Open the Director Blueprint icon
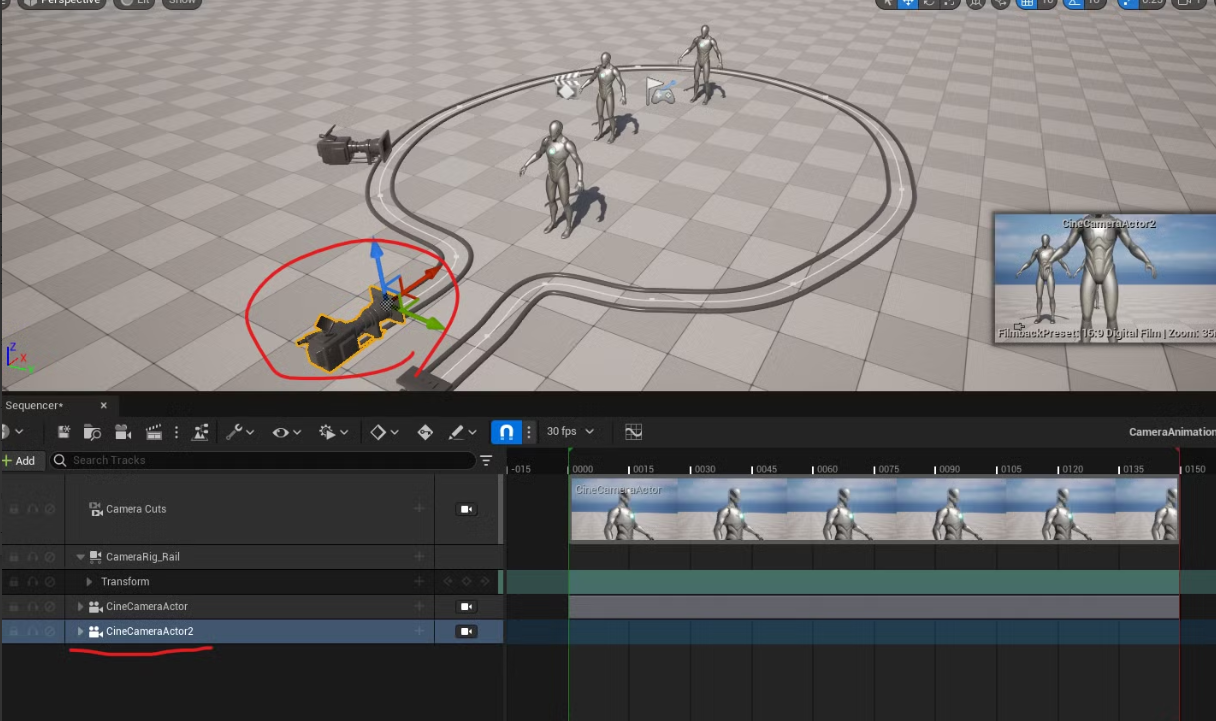 (x=200, y=432)
